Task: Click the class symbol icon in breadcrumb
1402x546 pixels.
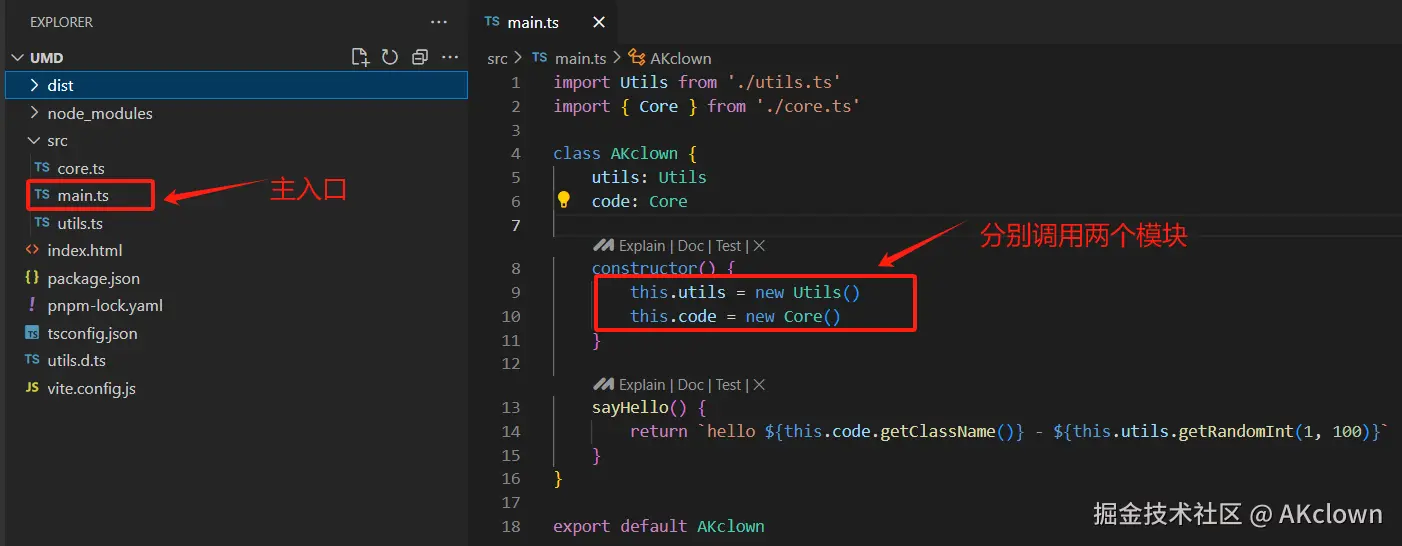Action: pos(637,58)
